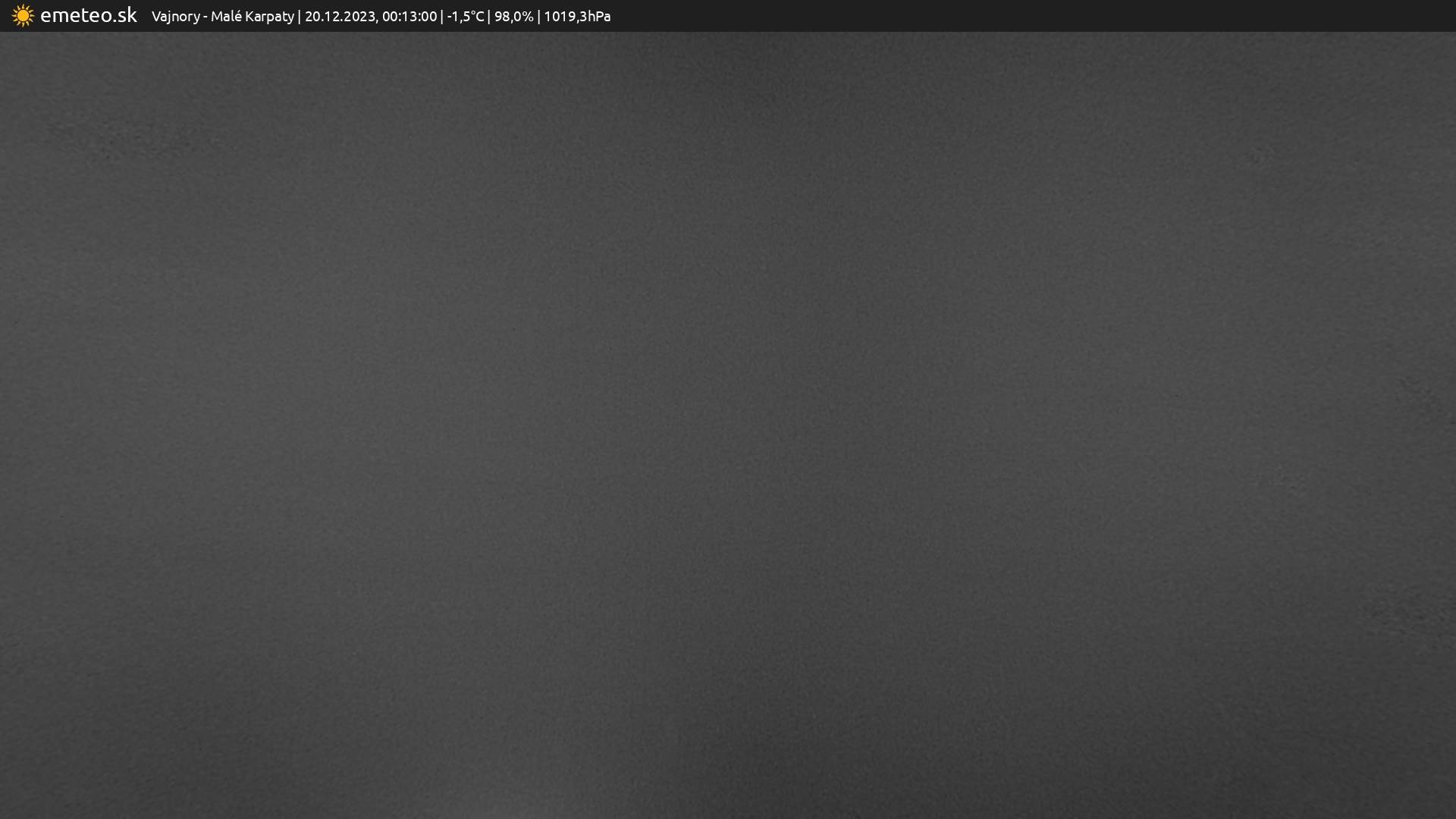The image size is (1456, 819).
Task: Click the -1,5°C temperature reading
Action: tap(465, 17)
